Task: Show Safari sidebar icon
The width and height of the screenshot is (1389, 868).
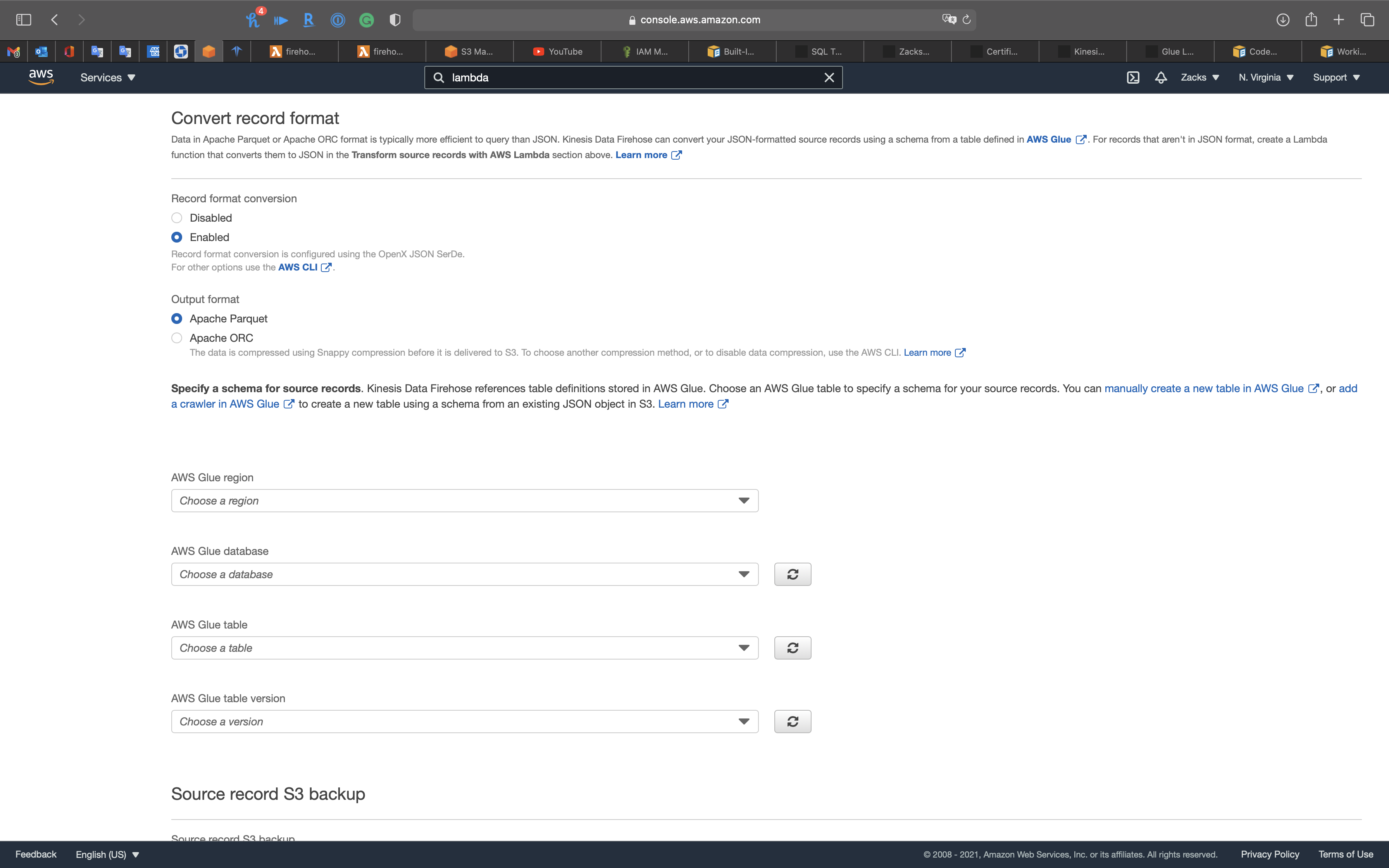Action: coord(24,19)
